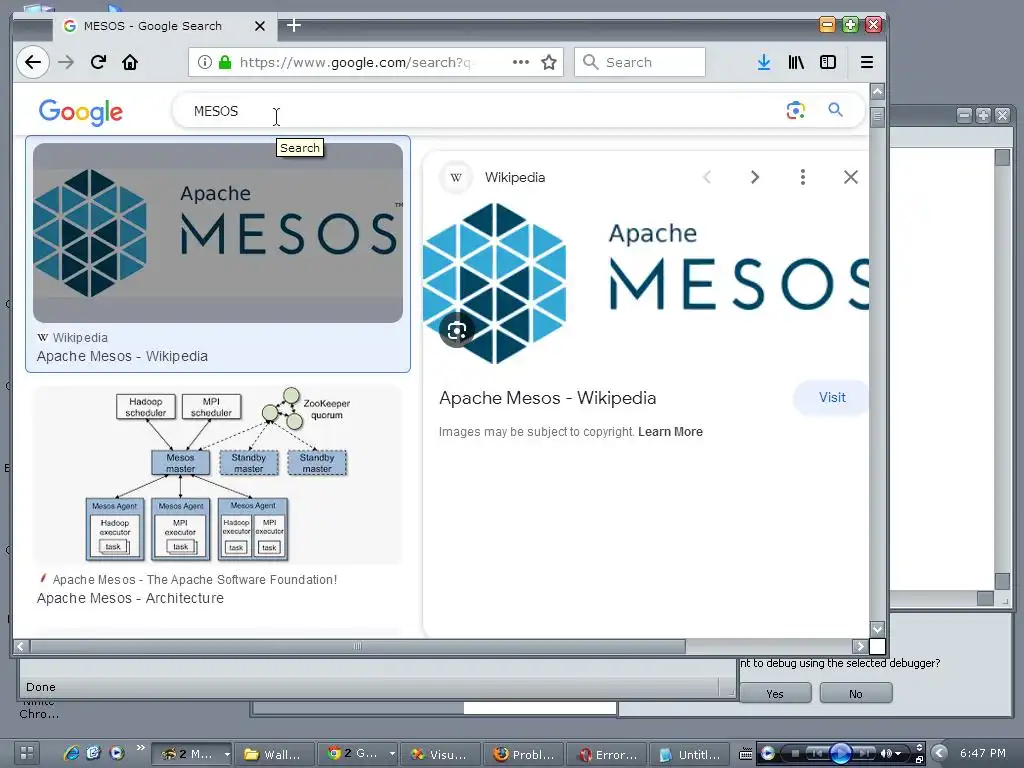Screen dimensions: 1024x768
Task: Click the clock showing 6:47 PM
Action: click(982, 753)
